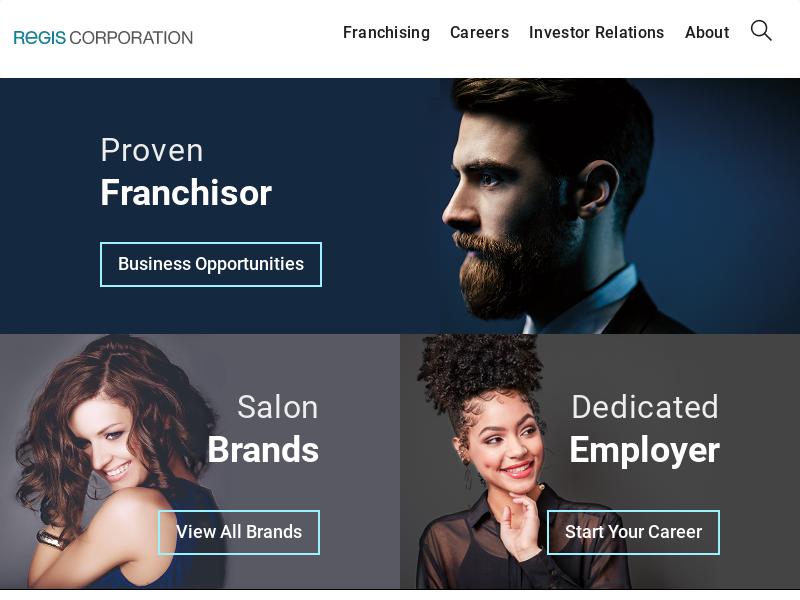Click the word Brands in salon tile
Screen dimensions: 800x600
coord(263,449)
